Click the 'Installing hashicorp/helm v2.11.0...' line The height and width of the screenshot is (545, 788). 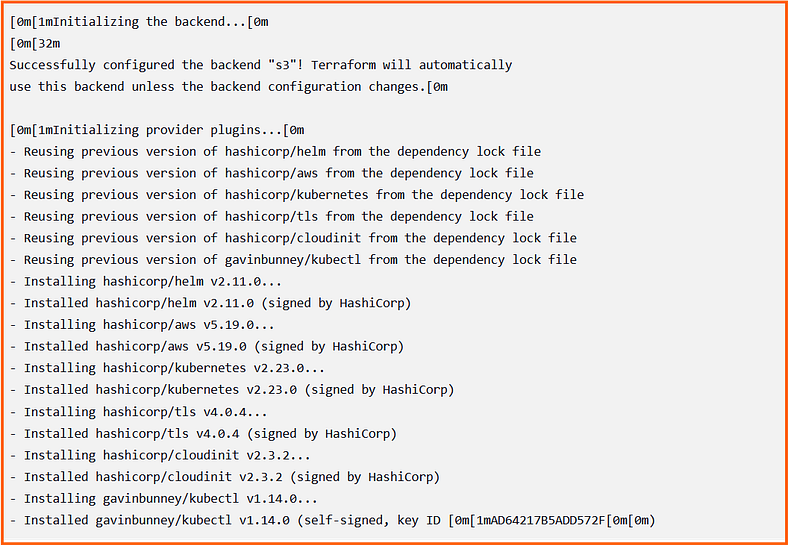tap(142, 282)
